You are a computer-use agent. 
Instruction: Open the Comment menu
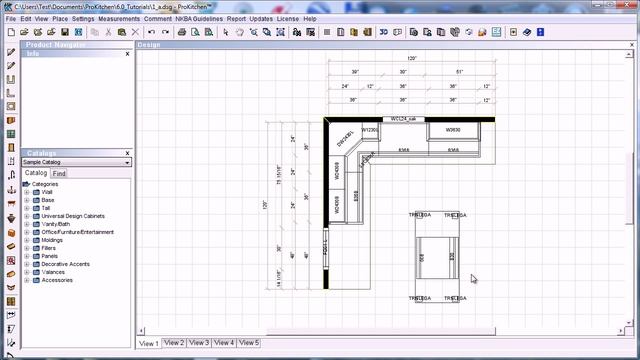(x=158, y=19)
